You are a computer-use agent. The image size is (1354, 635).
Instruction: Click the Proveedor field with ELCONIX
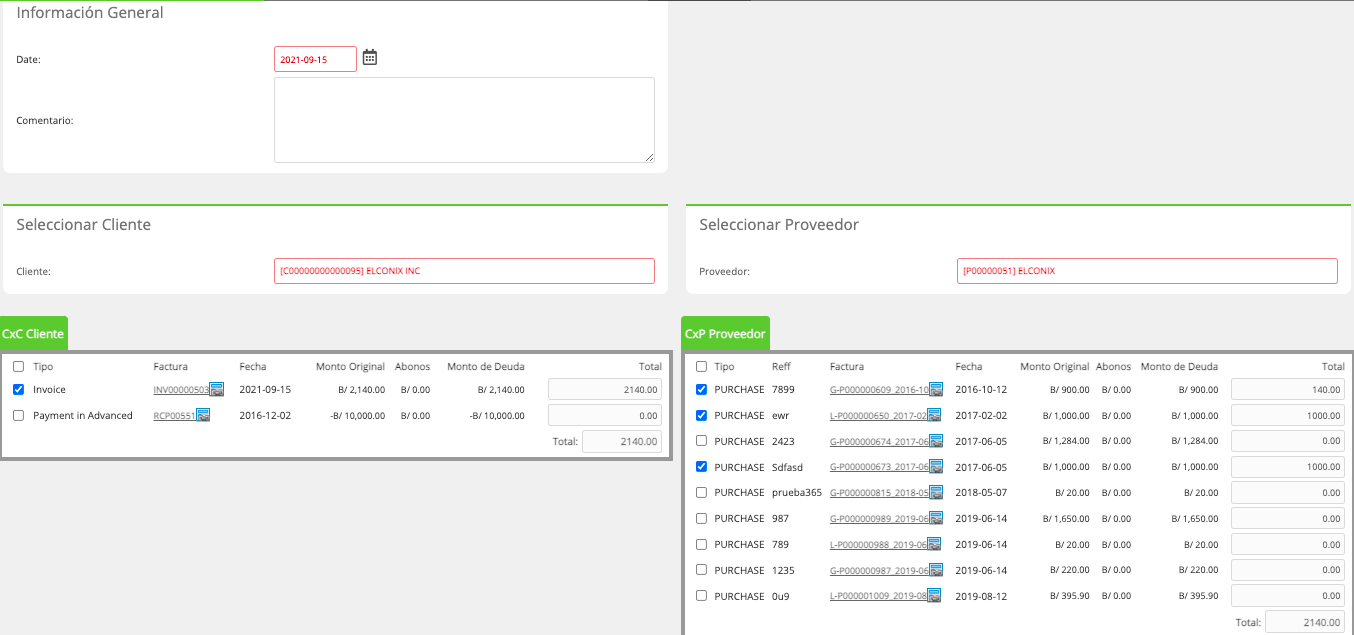[x=1147, y=271]
